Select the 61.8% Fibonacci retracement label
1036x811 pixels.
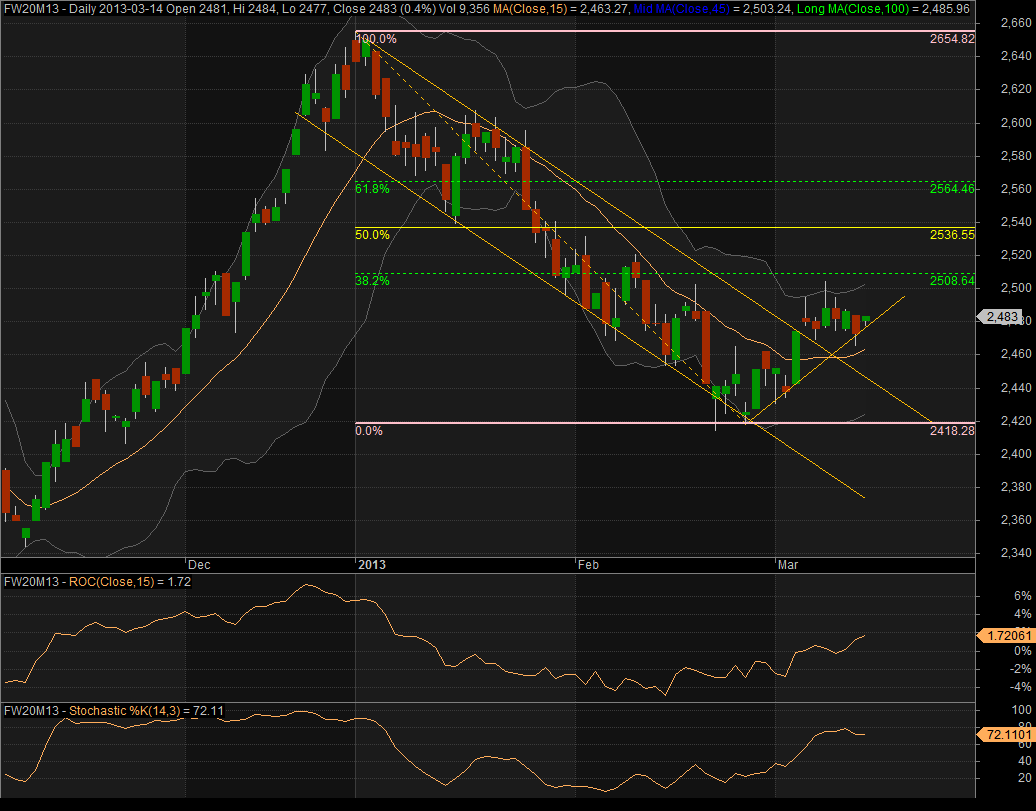pyautogui.click(x=373, y=187)
